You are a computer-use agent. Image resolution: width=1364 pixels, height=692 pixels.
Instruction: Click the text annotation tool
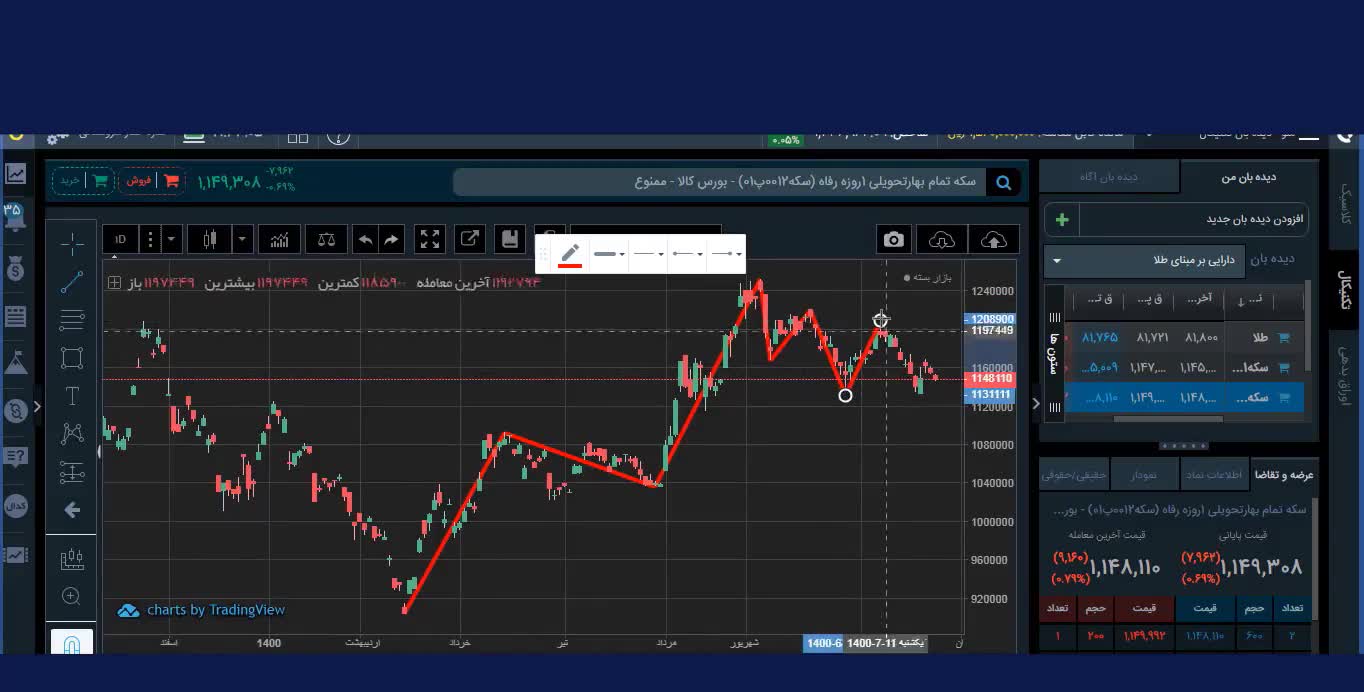click(x=72, y=396)
